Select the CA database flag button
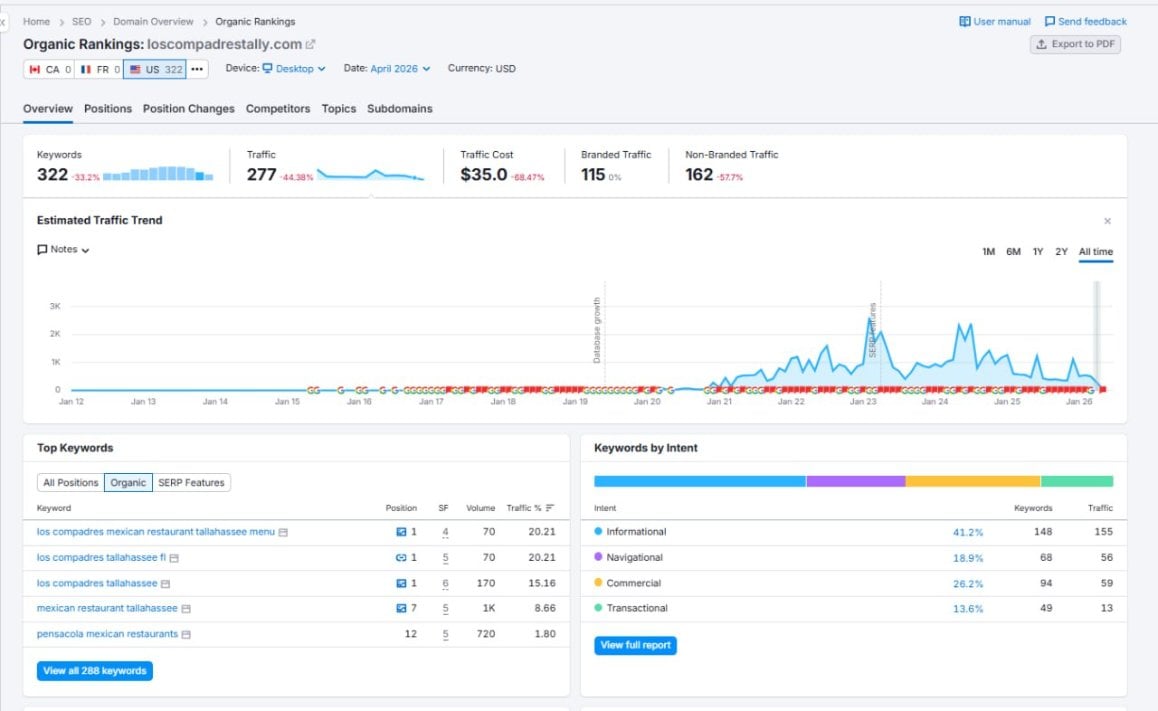The width and height of the screenshot is (1158, 711). tap(49, 69)
